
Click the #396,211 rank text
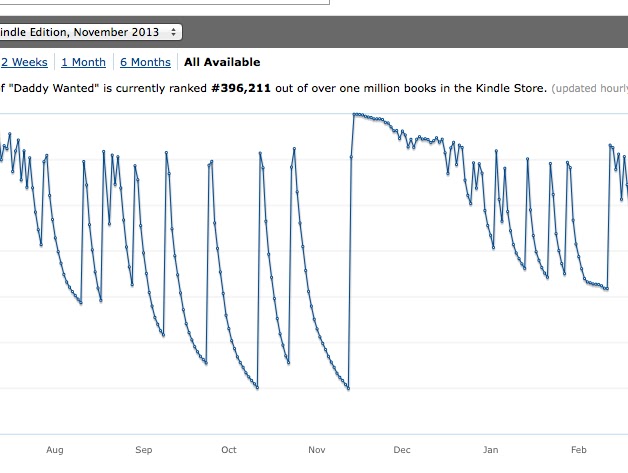[x=241, y=88]
